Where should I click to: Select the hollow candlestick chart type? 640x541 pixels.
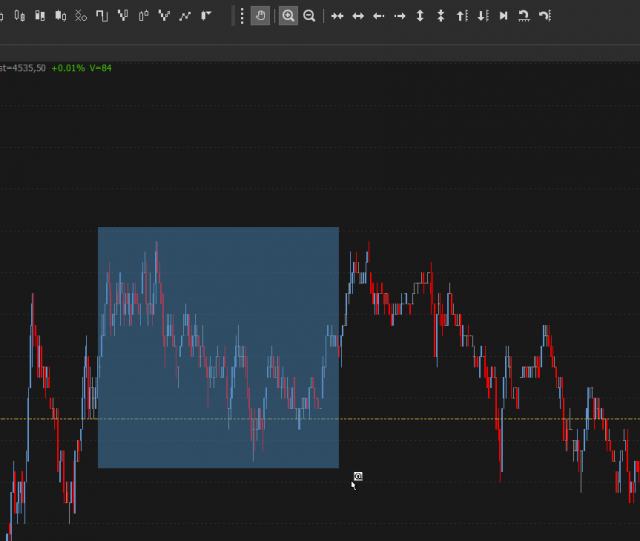[x=19, y=16]
